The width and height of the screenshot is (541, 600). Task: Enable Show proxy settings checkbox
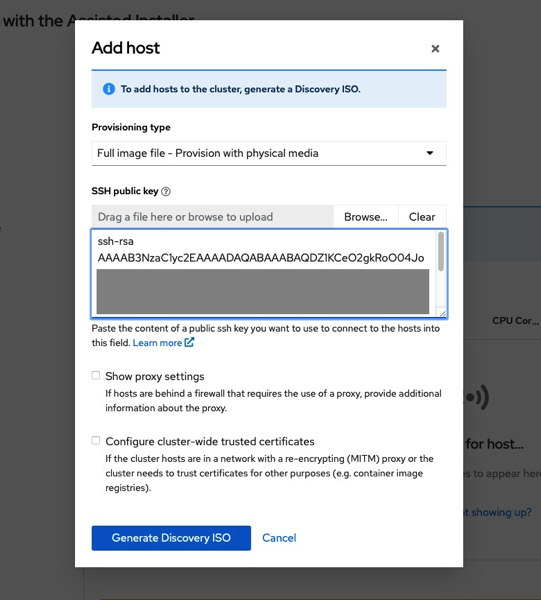pyautogui.click(x=96, y=375)
